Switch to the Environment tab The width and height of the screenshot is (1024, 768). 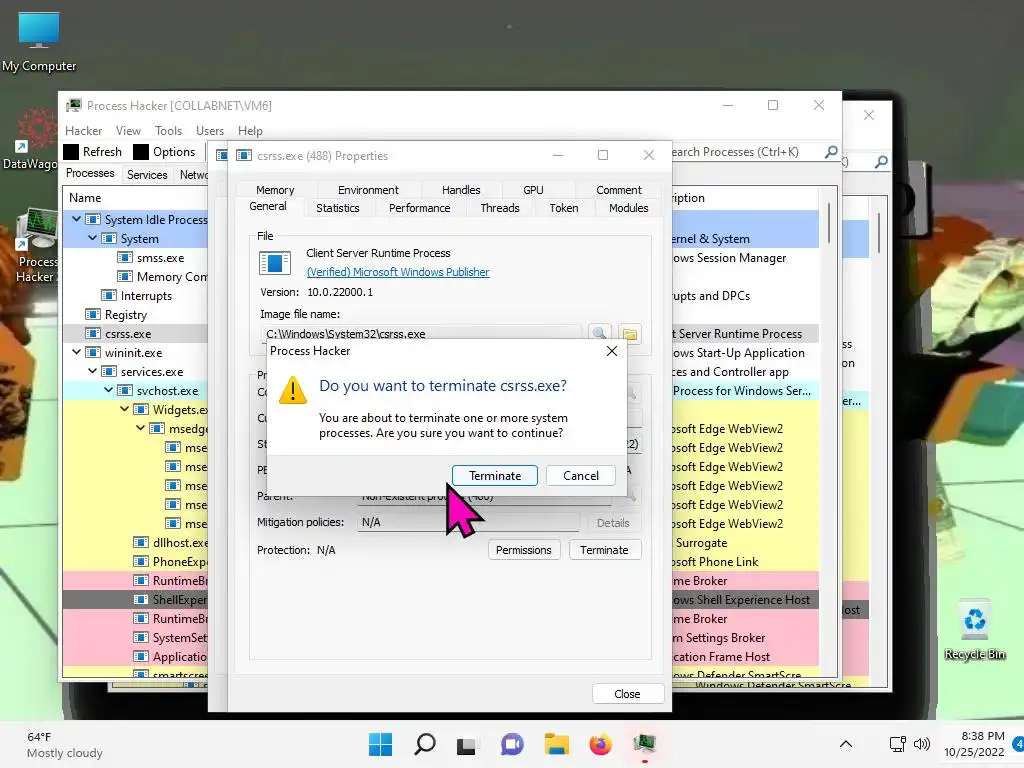[x=368, y=189]
